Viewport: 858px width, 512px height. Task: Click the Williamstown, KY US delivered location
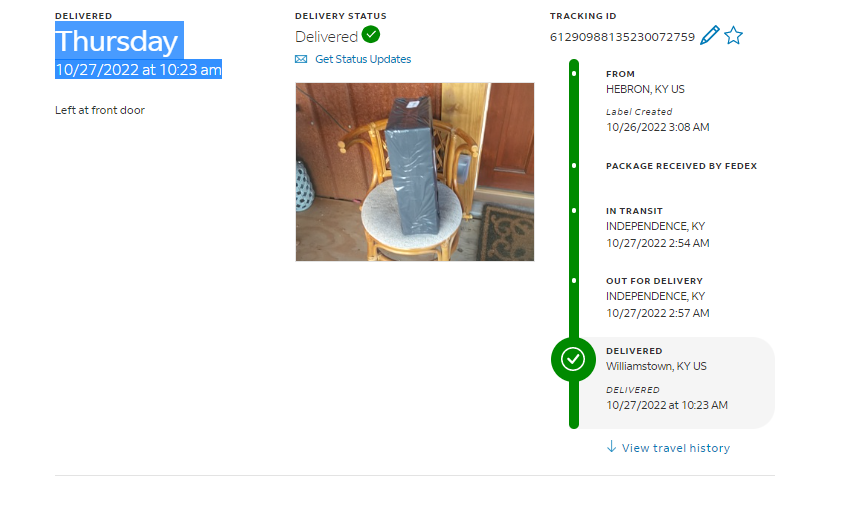(656, 366)
